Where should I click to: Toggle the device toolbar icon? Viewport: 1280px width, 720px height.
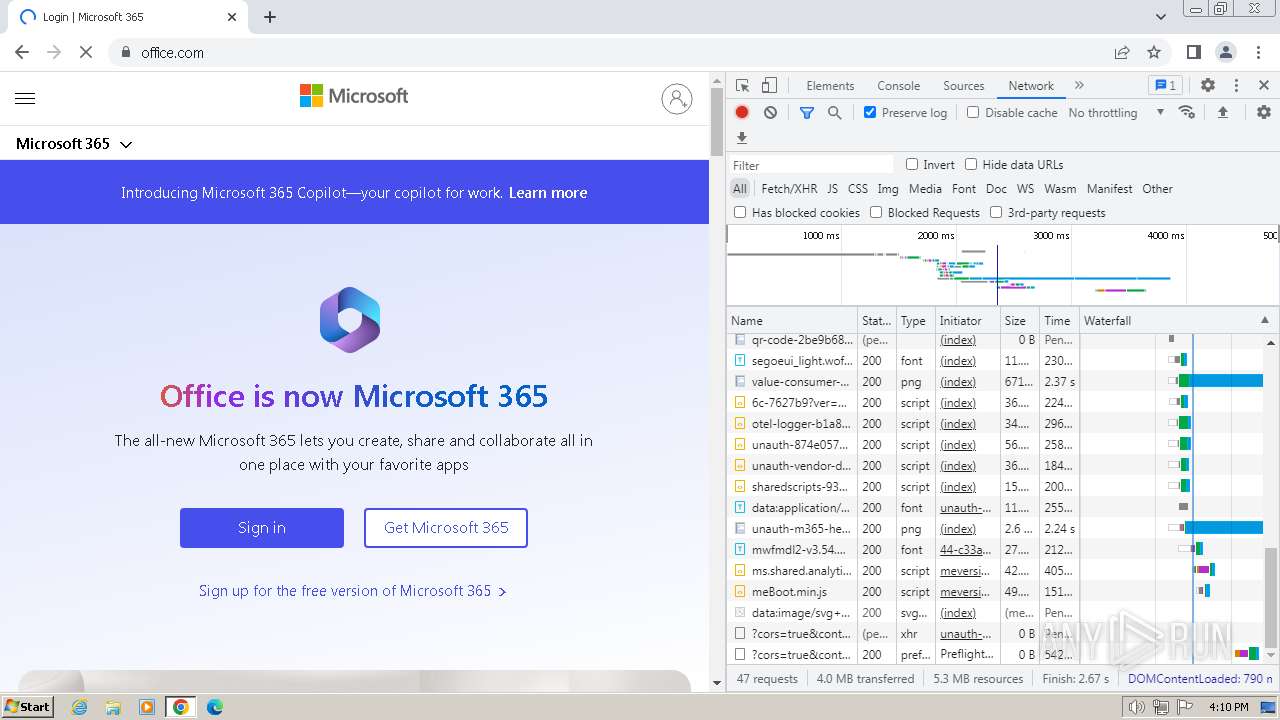coord(769,86)
